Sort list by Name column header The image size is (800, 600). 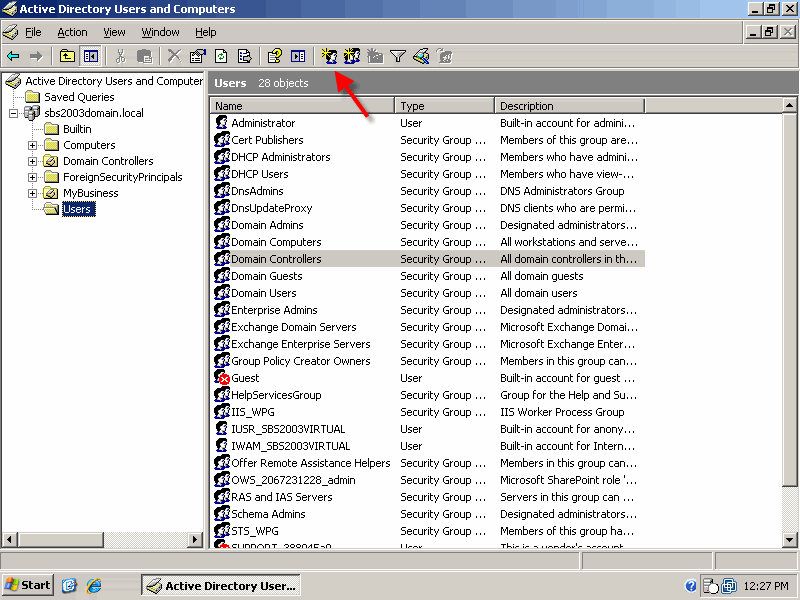pyautogui.click(x=302, y=106)
